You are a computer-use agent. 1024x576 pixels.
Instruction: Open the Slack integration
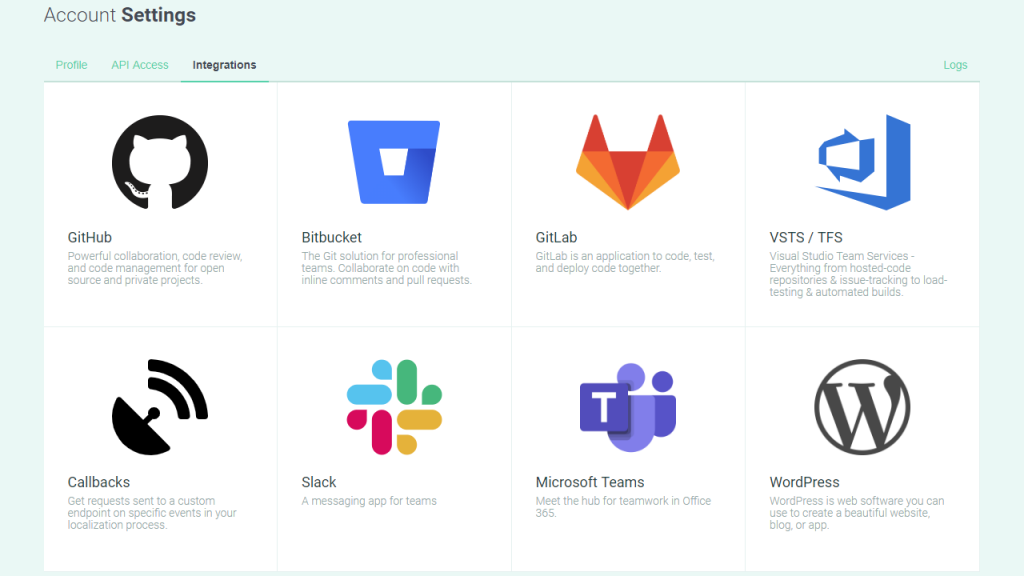(318, 481)
